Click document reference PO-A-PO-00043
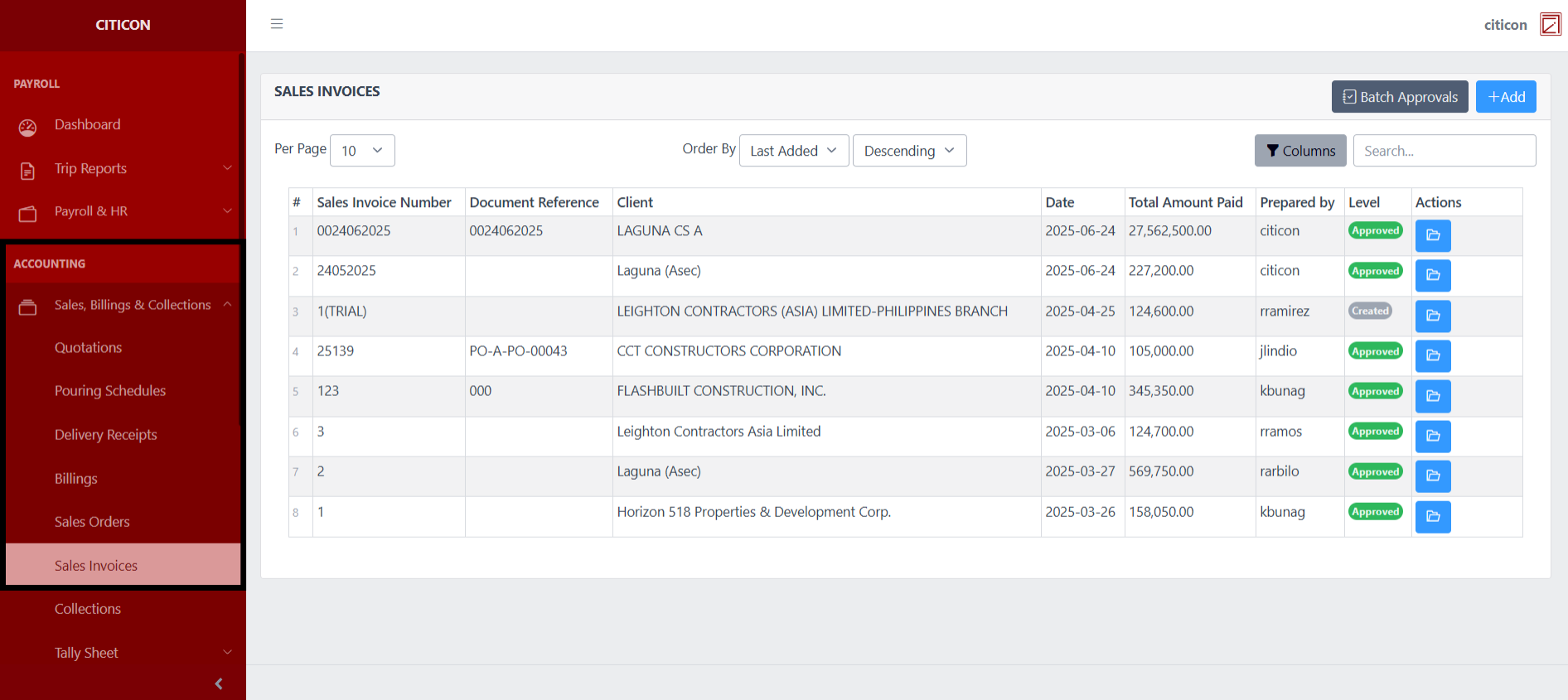 [x=518, y=351]
